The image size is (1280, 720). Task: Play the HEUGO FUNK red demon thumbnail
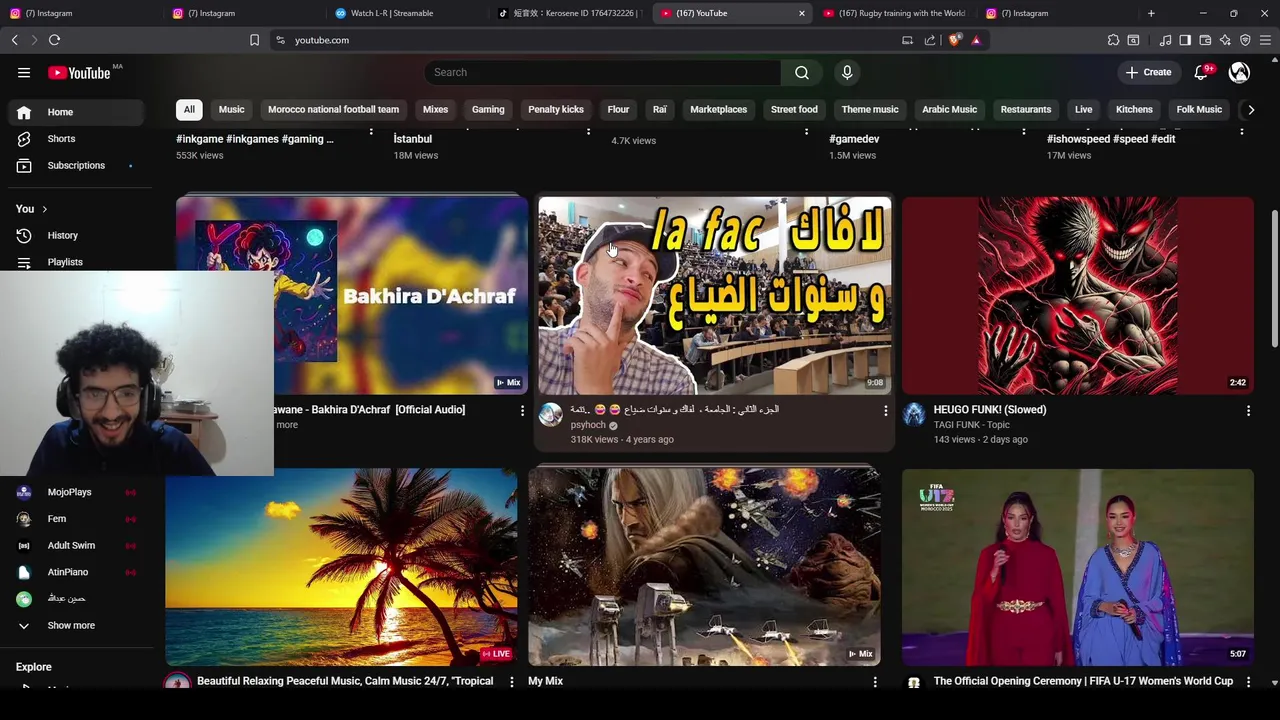pyautogui.click(x=1077, y=295)
